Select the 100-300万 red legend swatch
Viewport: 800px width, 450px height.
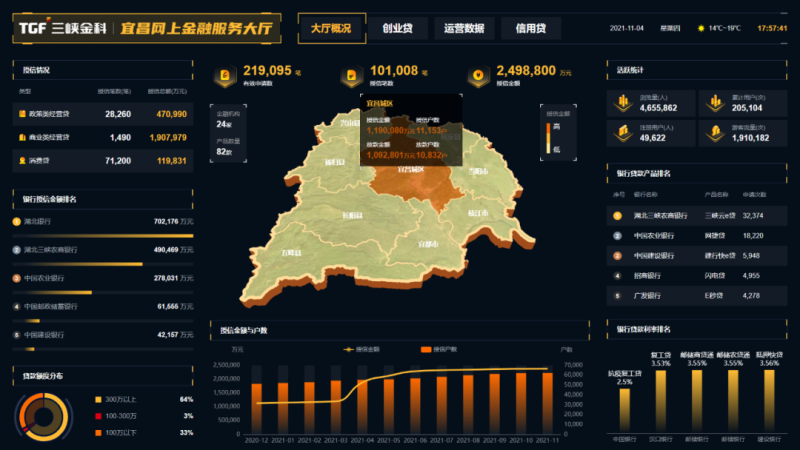coord(98,416)
